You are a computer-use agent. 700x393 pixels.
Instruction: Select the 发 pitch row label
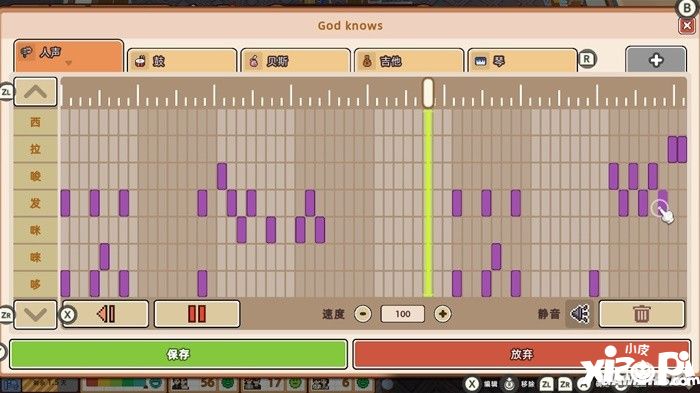tap(35, 203)
